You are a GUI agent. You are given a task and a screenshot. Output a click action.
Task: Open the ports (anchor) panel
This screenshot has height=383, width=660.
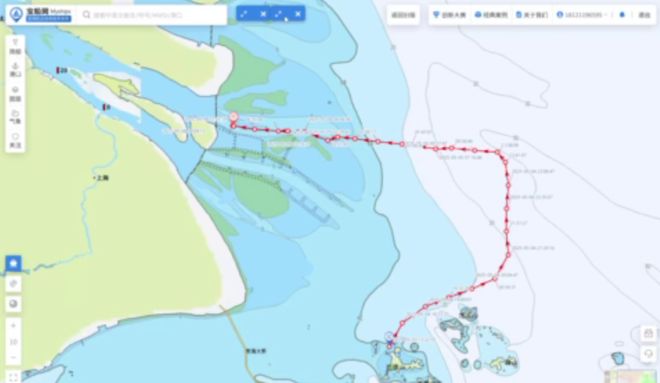click(15, 70)
